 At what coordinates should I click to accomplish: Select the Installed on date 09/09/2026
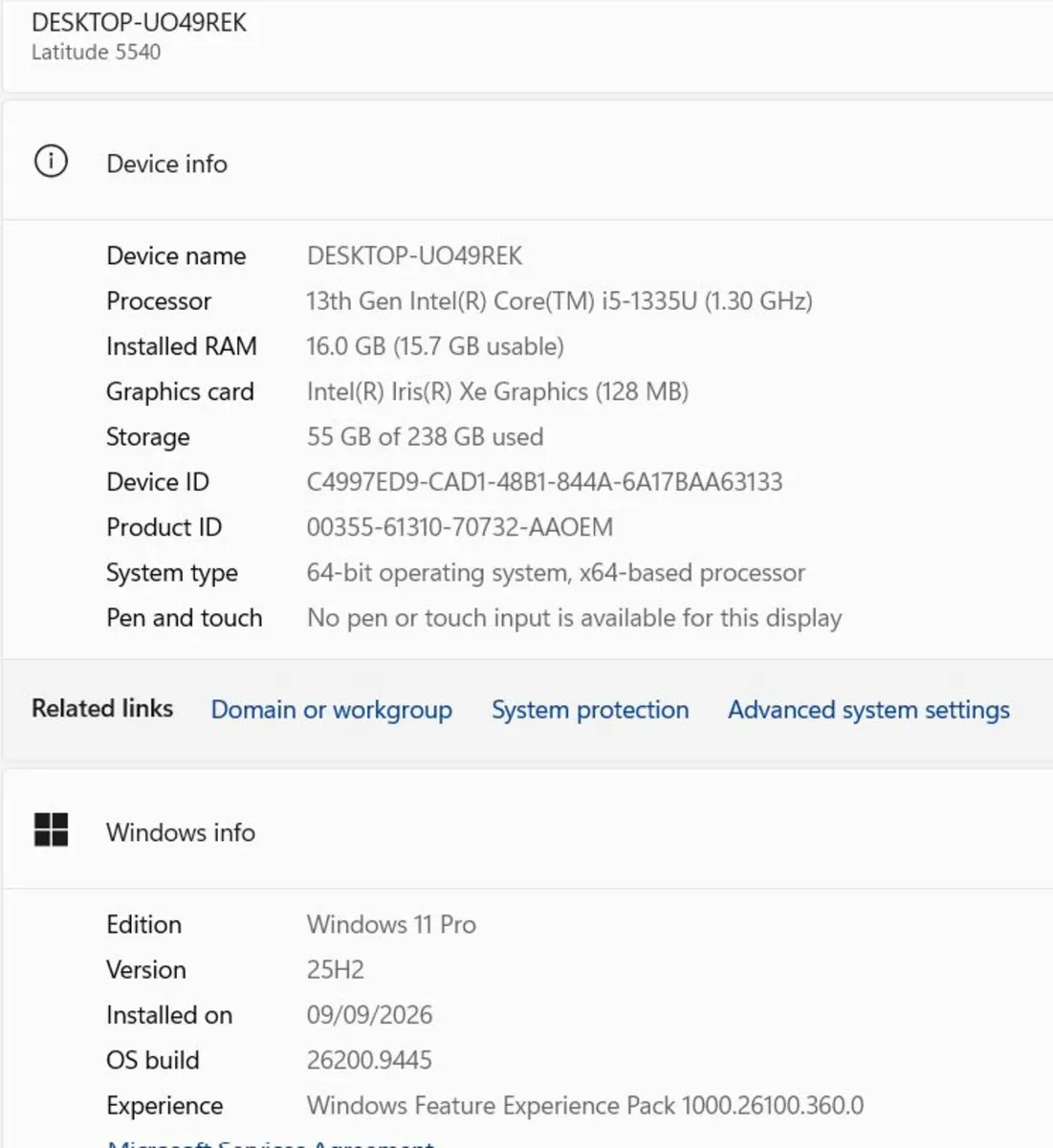point(369,1015)
